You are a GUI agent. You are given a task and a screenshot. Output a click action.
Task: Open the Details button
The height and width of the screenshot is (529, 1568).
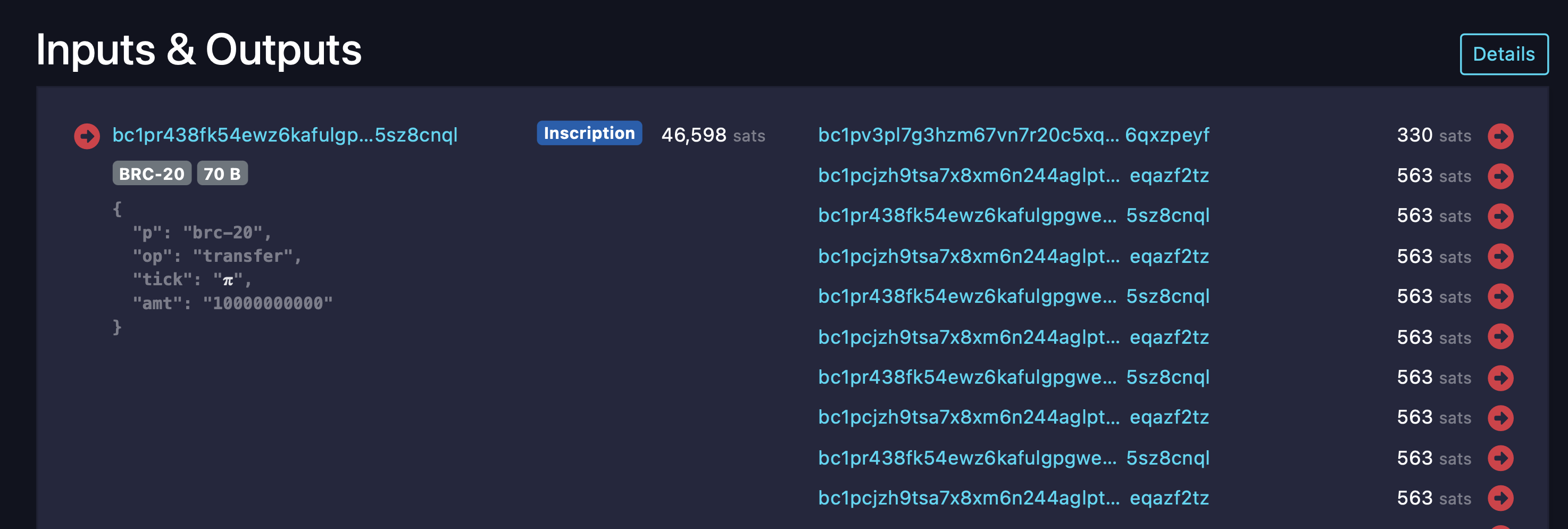1504,54
